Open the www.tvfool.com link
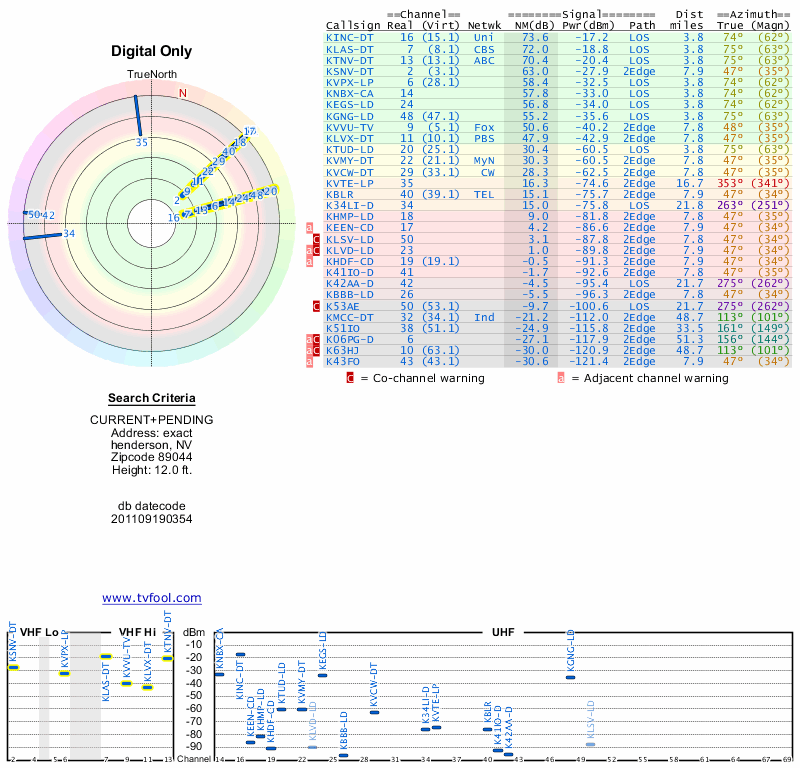 152,598
